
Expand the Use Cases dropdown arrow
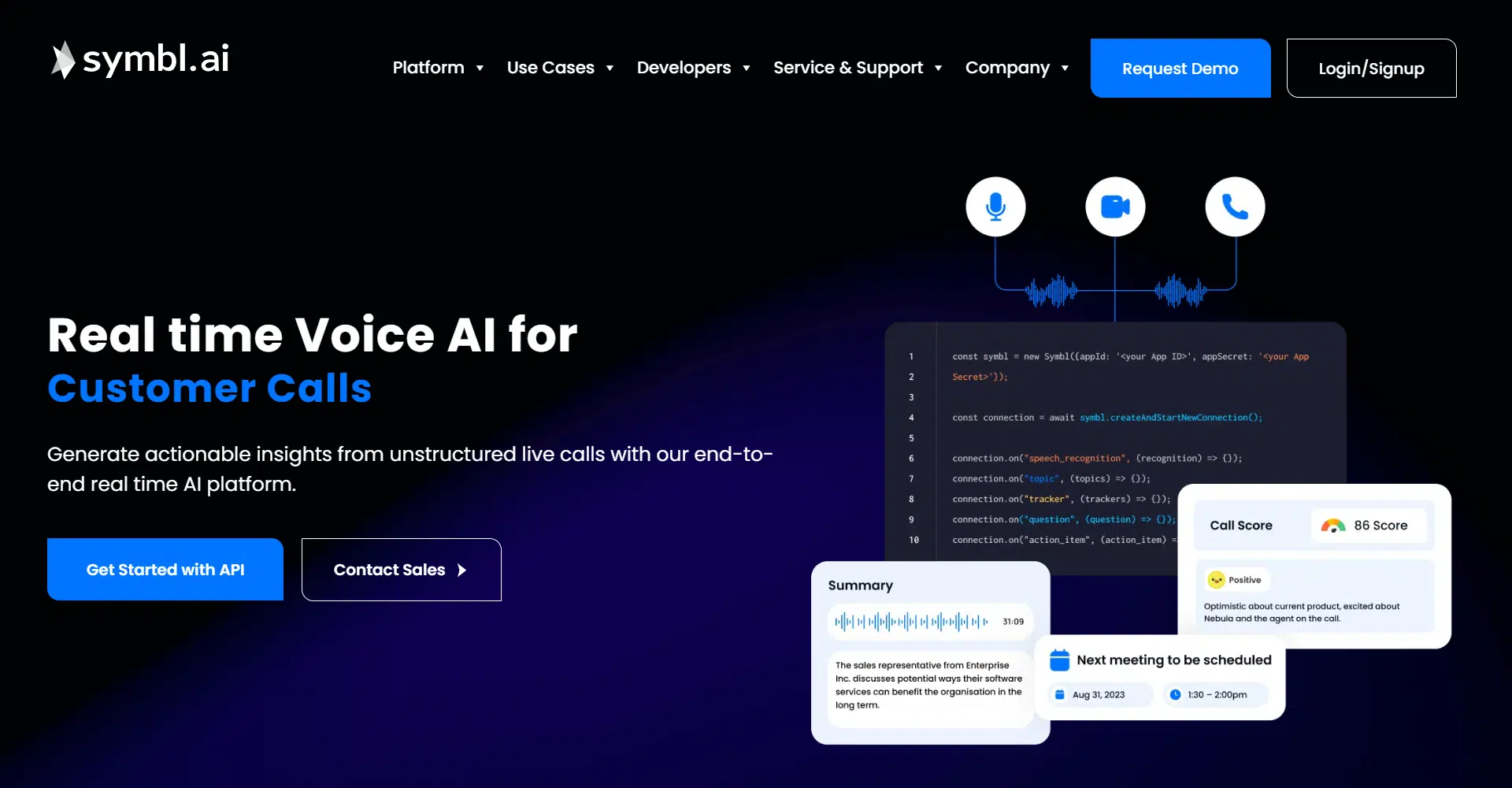pos(610,69)
